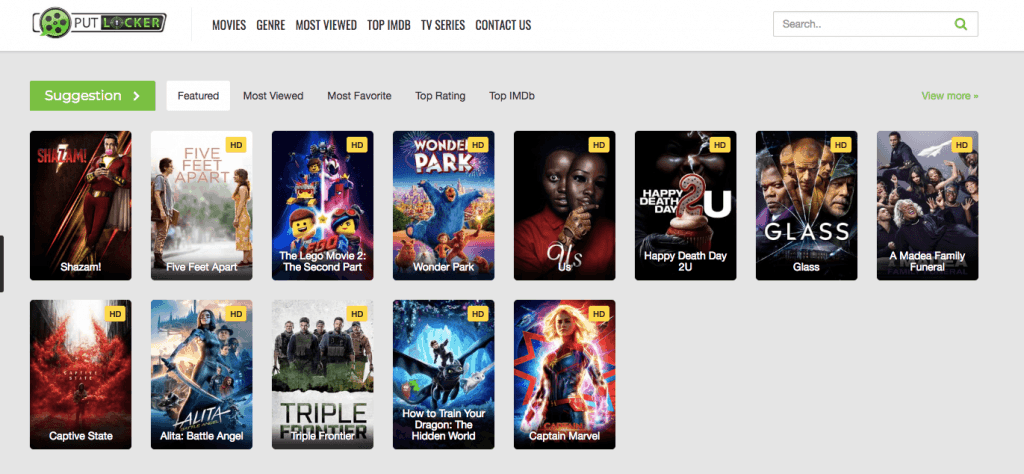Focus the Search text field
This screenshot has height=474, width=1024.
[x=860, y=24]
